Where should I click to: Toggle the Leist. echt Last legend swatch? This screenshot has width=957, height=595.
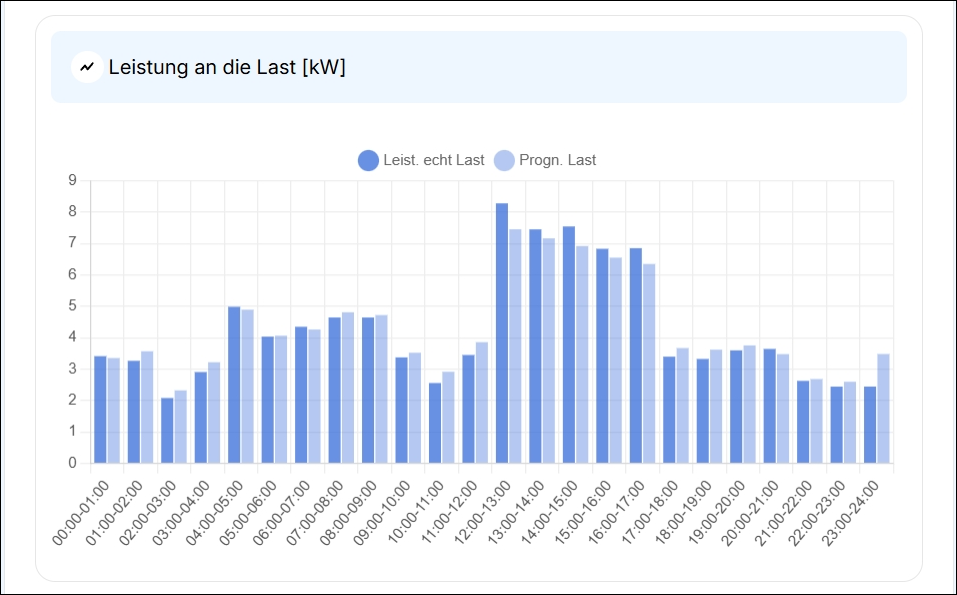pos(368,160)
